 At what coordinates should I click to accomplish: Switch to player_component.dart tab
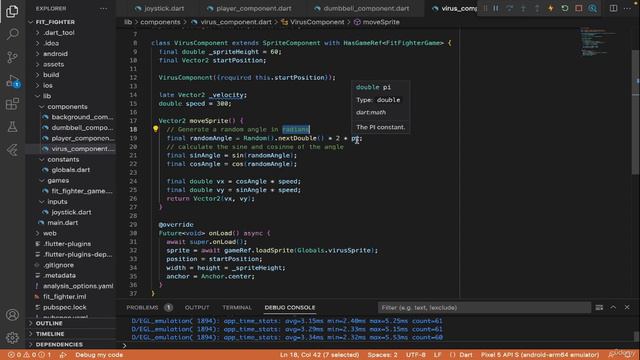pyautogui.click(x=249, y=8)
